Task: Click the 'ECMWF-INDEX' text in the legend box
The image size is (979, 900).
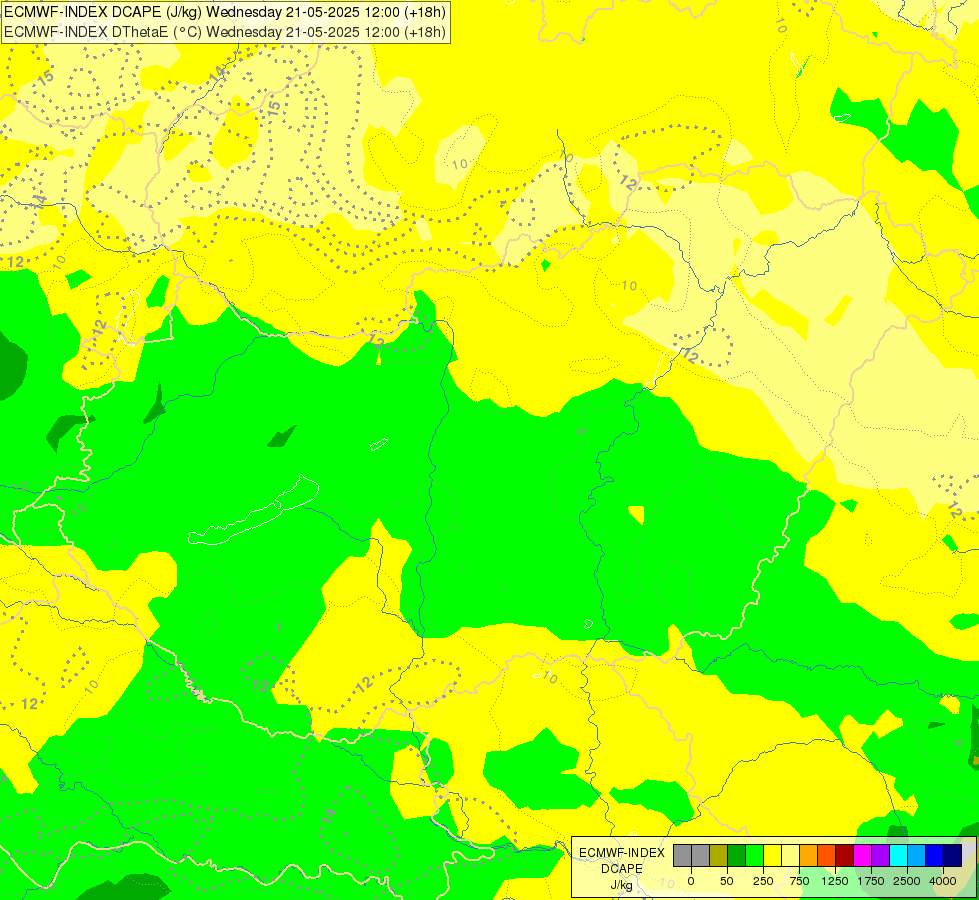Action: pos(622,853)
